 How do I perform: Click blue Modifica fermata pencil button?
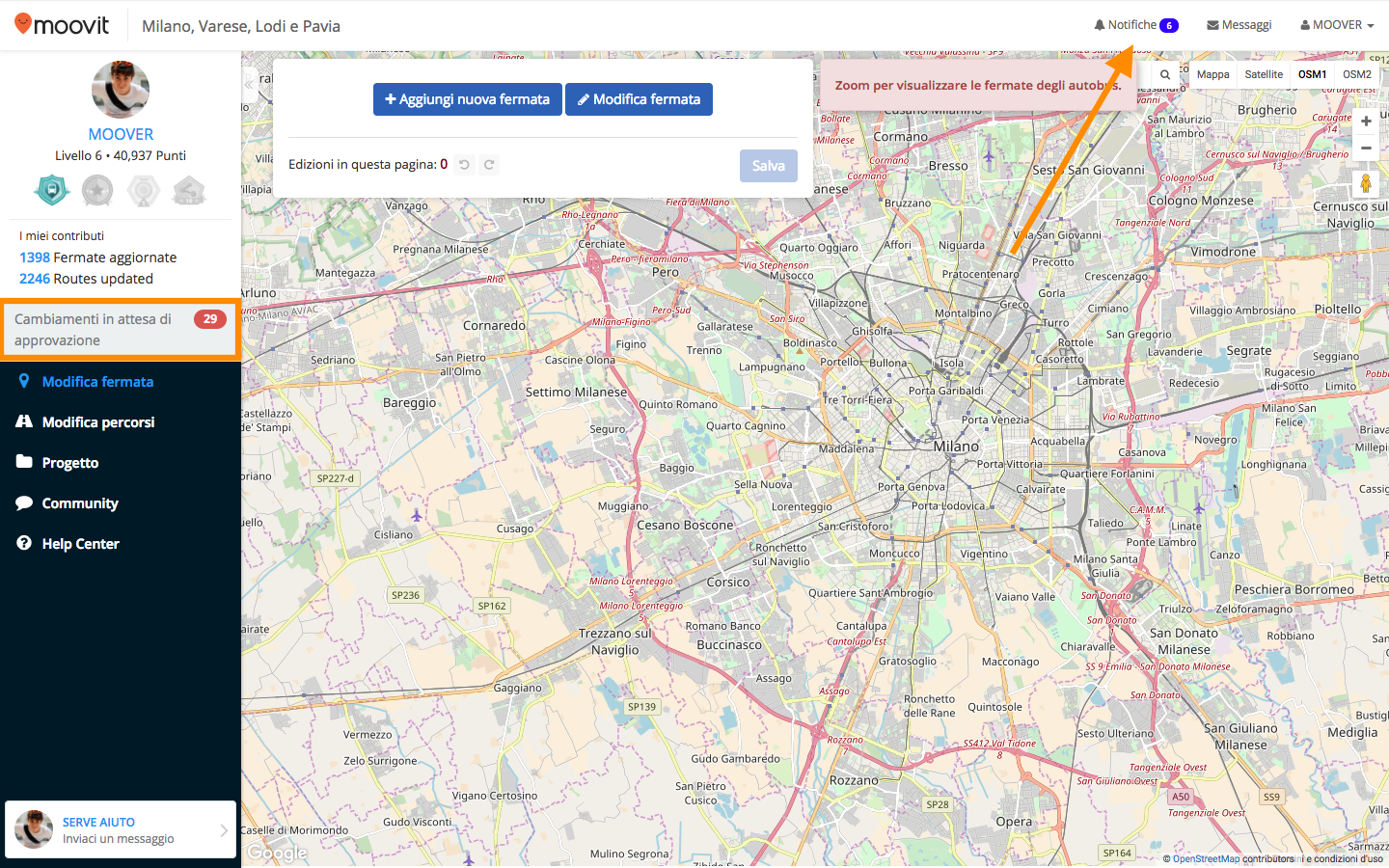[639, 99]
